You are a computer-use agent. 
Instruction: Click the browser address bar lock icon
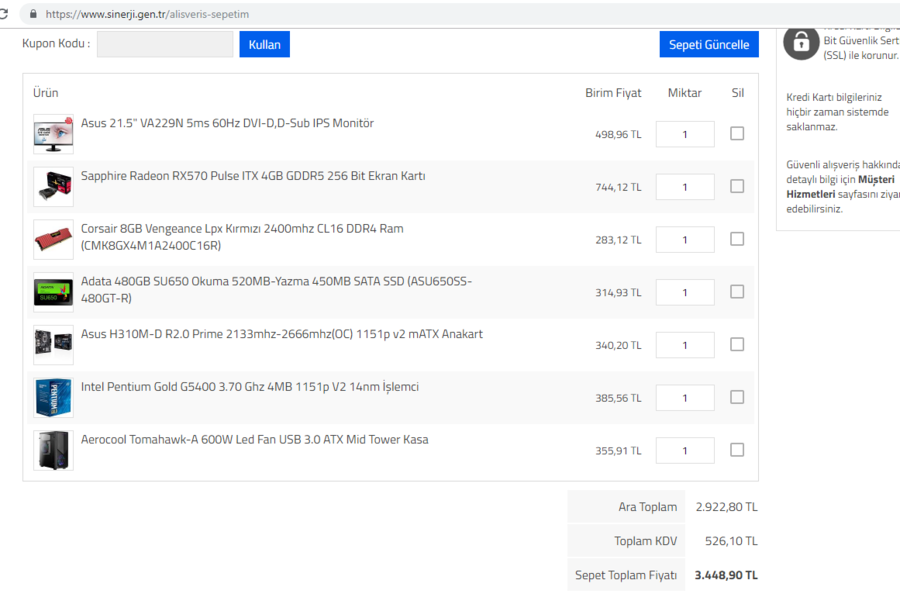tap(33, 14)
